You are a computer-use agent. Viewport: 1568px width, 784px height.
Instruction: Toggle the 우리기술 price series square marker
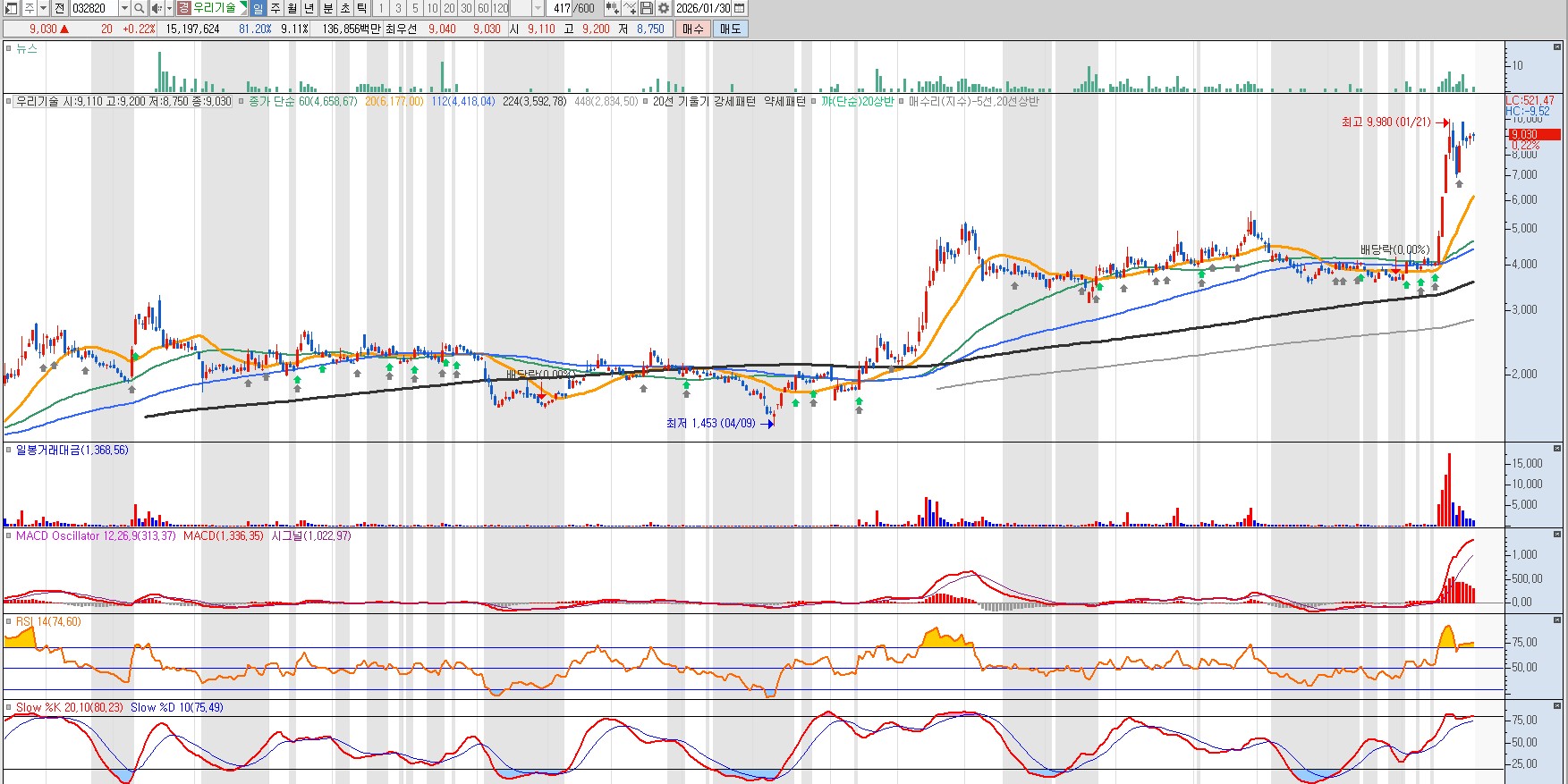(9, 102)
